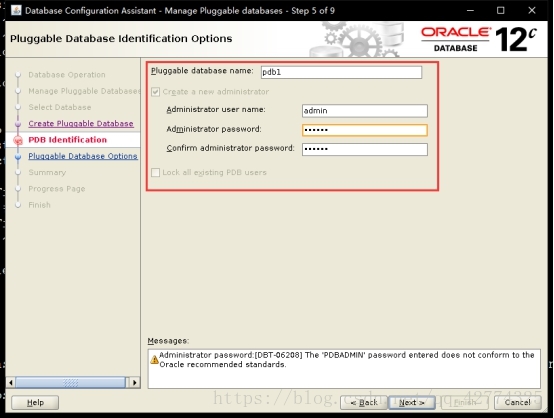Viewport: 554px width, 418px height.
Task: Click the Pluggable Database Options step marker
Action: tap(18, 157)
